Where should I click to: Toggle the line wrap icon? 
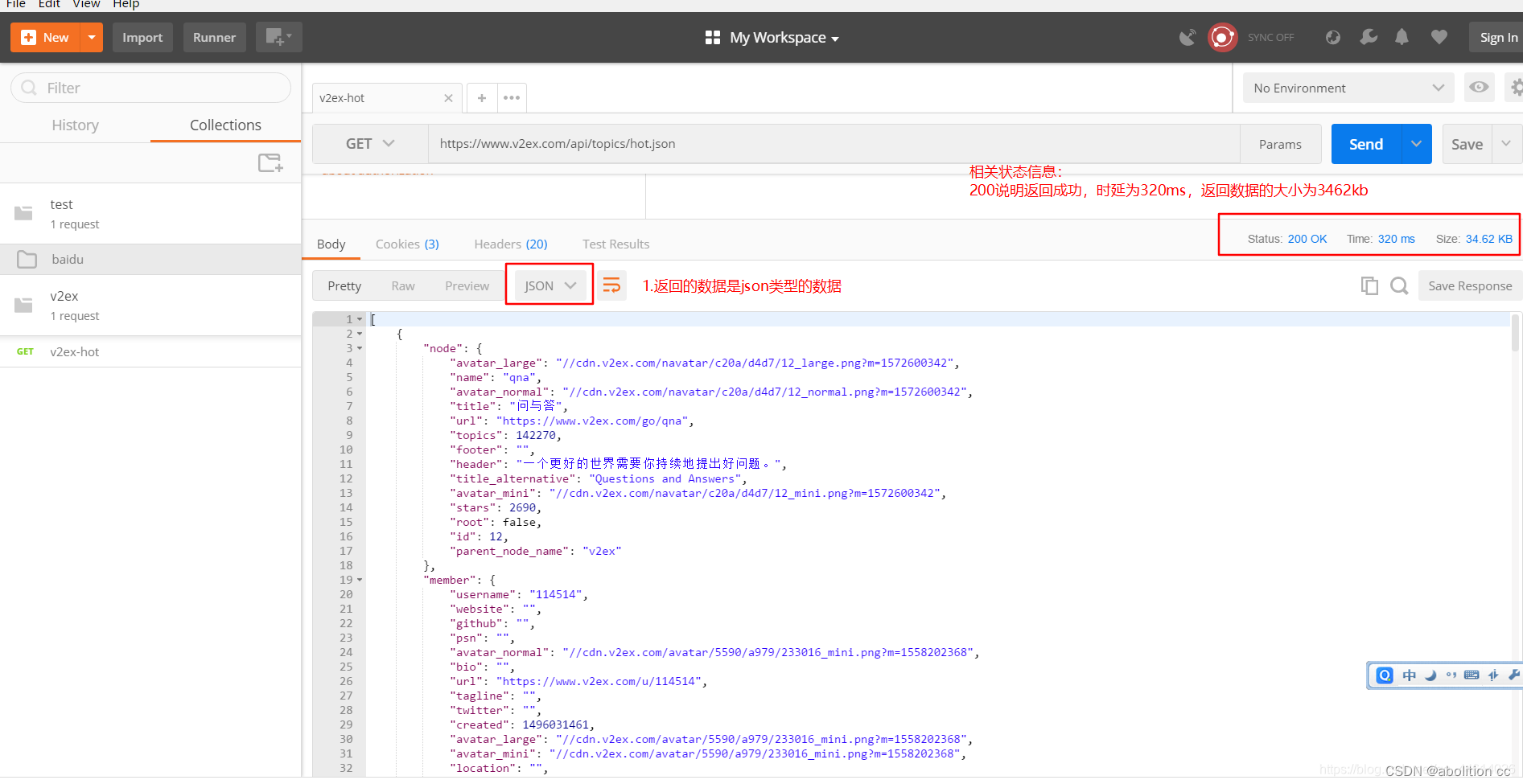(x=611, y=285)
